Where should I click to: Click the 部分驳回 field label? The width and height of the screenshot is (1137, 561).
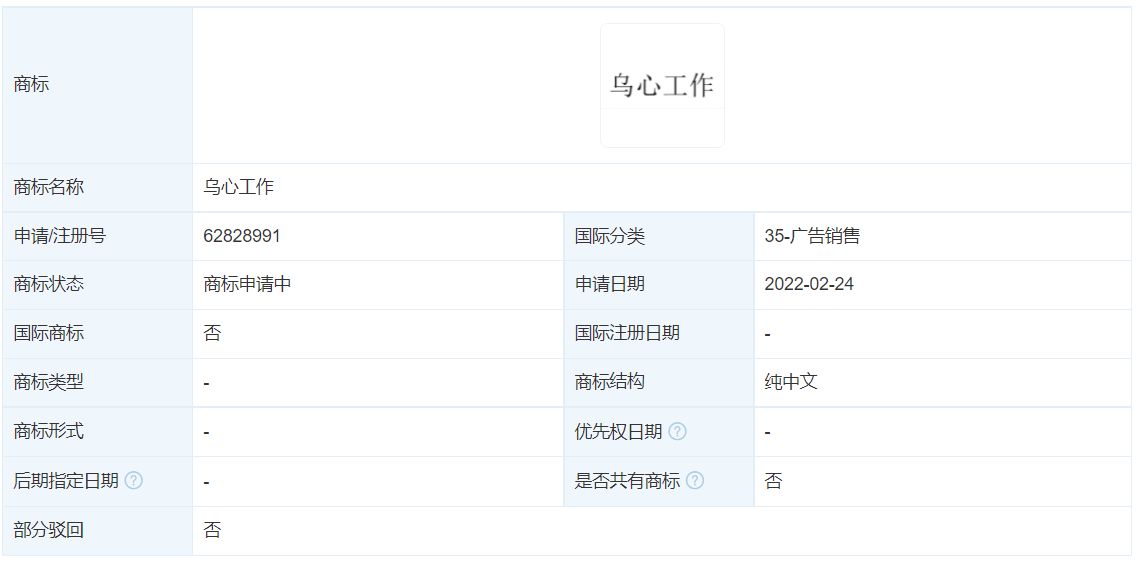point(49,530)
